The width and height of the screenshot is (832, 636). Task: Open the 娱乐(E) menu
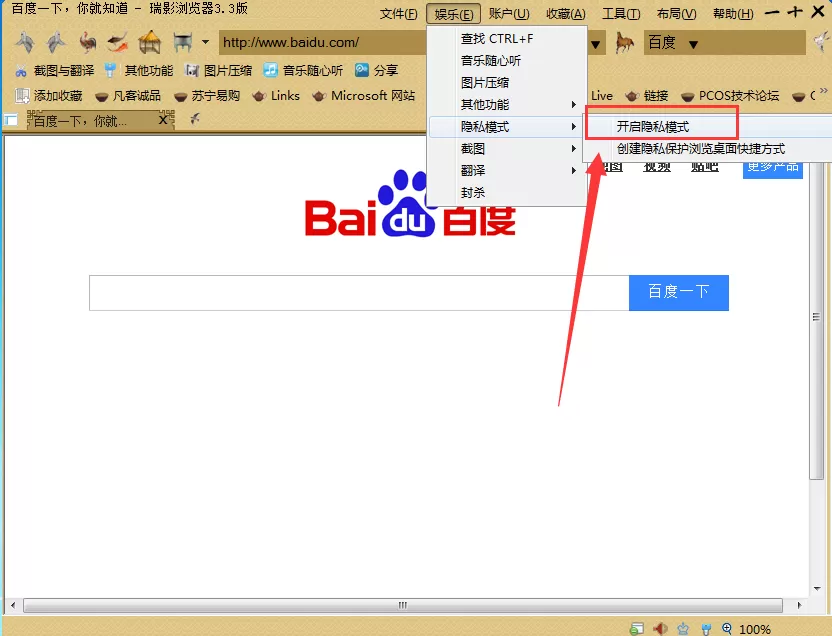(454, 14)
